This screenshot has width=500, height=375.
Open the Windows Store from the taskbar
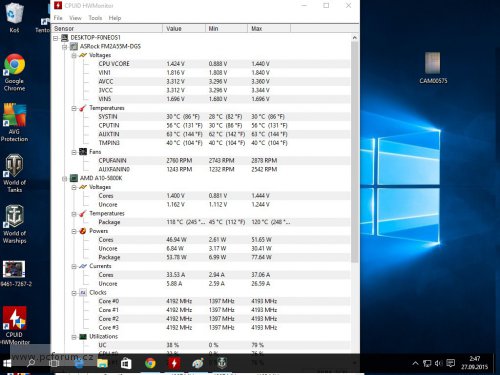(x=126, y=363)
